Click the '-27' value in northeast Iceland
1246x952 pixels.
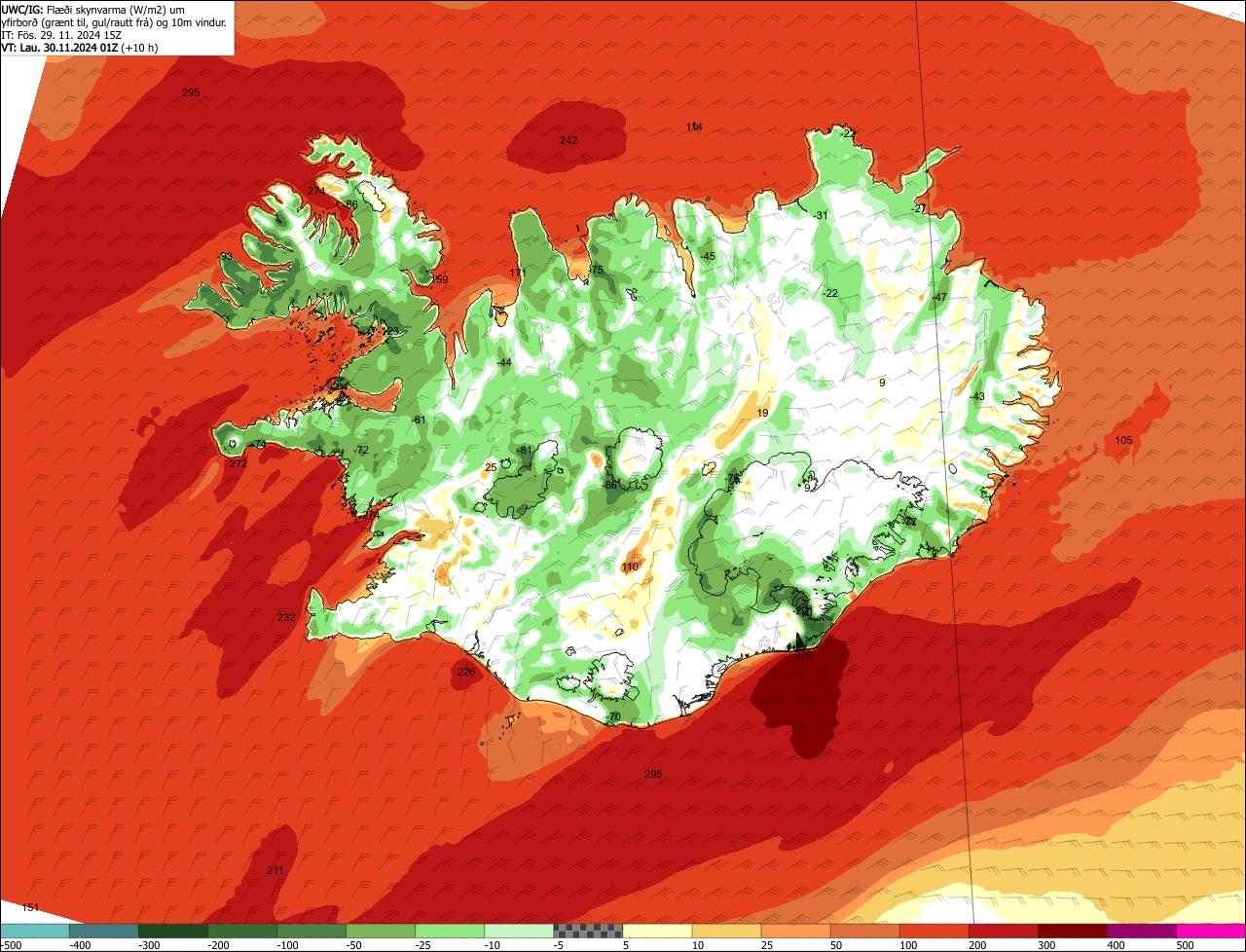pyautogui.click(x=918, y=209)
